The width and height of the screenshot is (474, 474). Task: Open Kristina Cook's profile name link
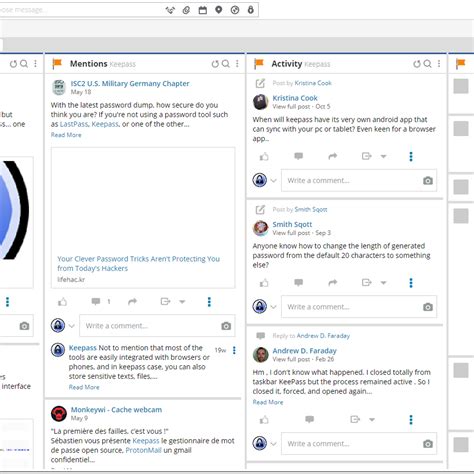(295, 98)
